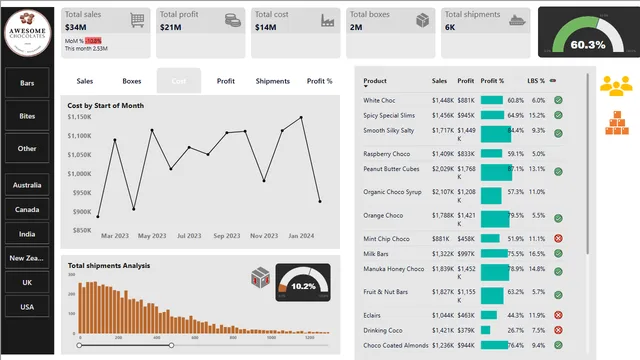The width and height of the screenshot is (640, 360).
Task: Click the Total cost $14M value
Action: [266, 27]
